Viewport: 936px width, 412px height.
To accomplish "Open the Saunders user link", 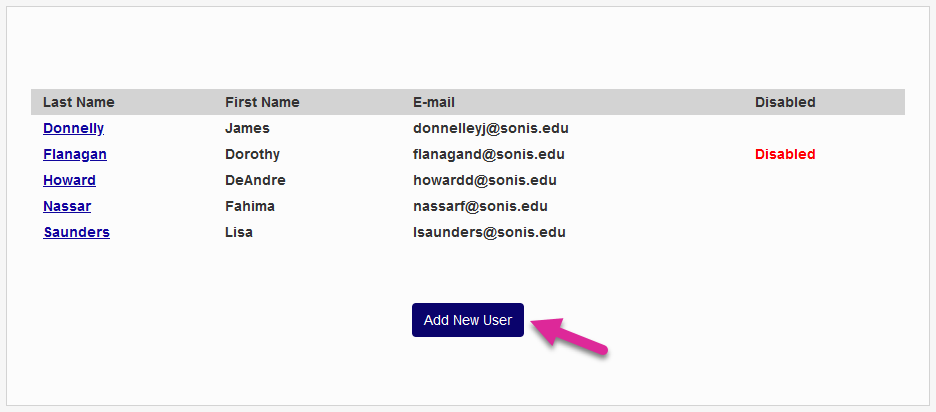I will (x=76, y=232).
